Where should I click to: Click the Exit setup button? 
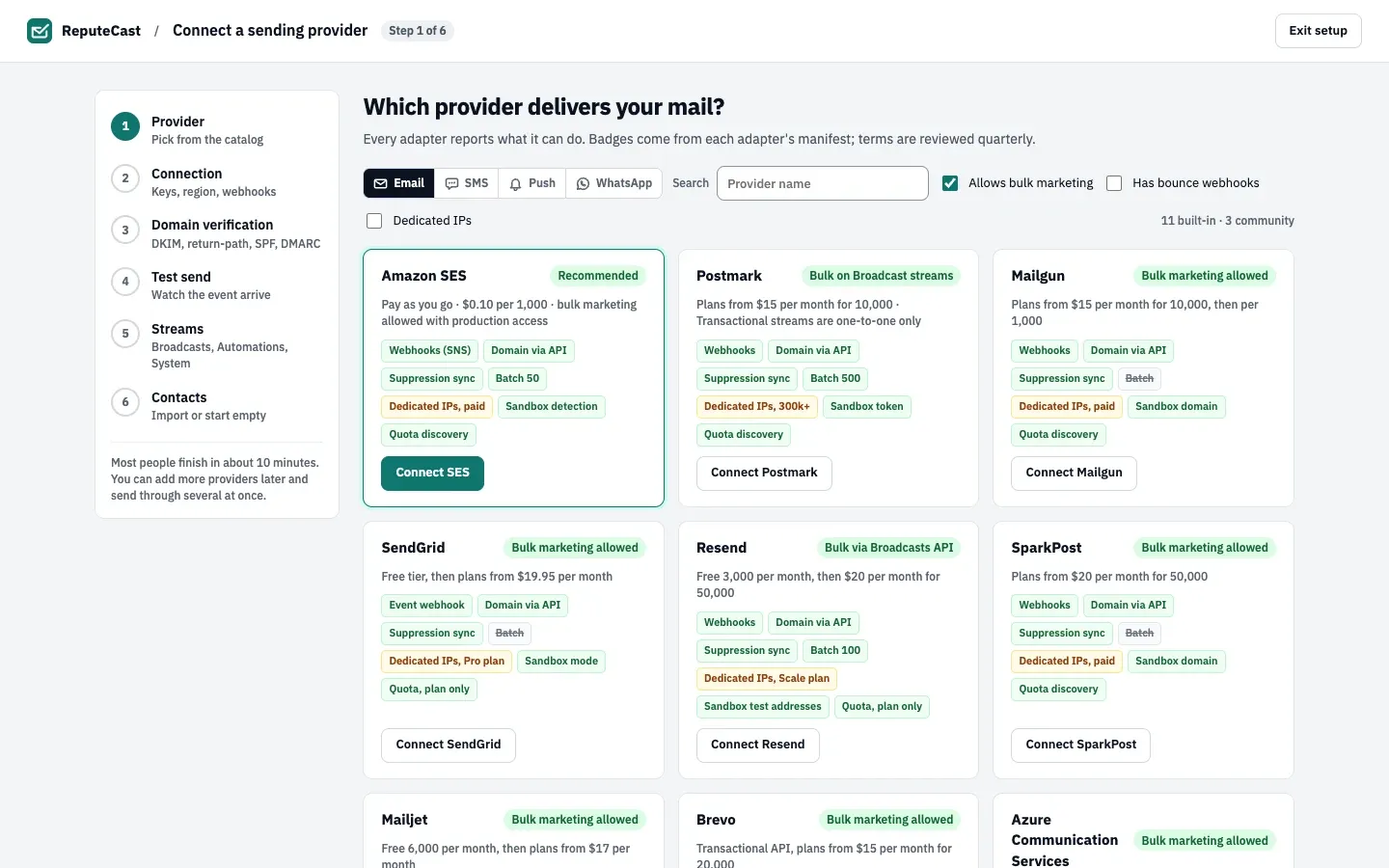click(1318, 31)
